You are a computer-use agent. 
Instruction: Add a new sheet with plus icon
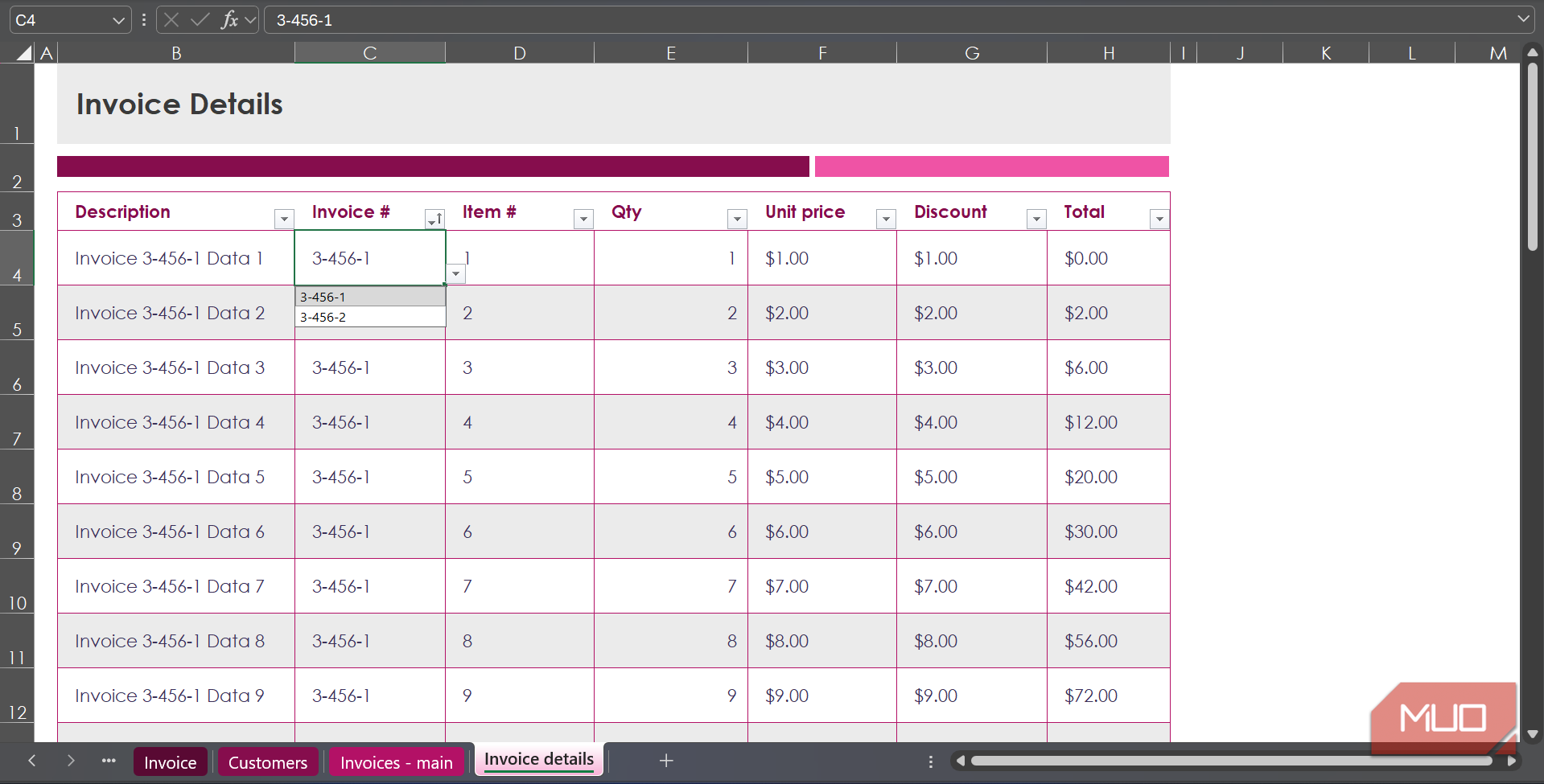tap(666, 761)
